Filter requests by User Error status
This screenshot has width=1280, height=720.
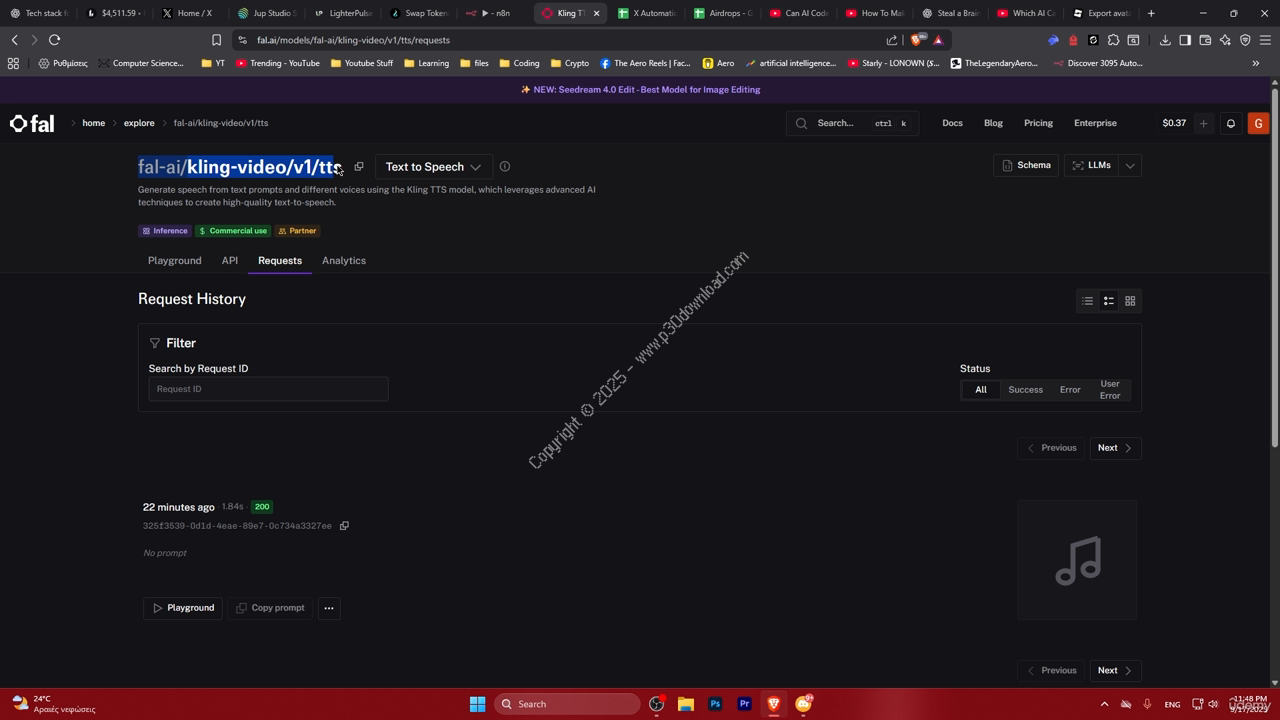tap(1110, 390)
